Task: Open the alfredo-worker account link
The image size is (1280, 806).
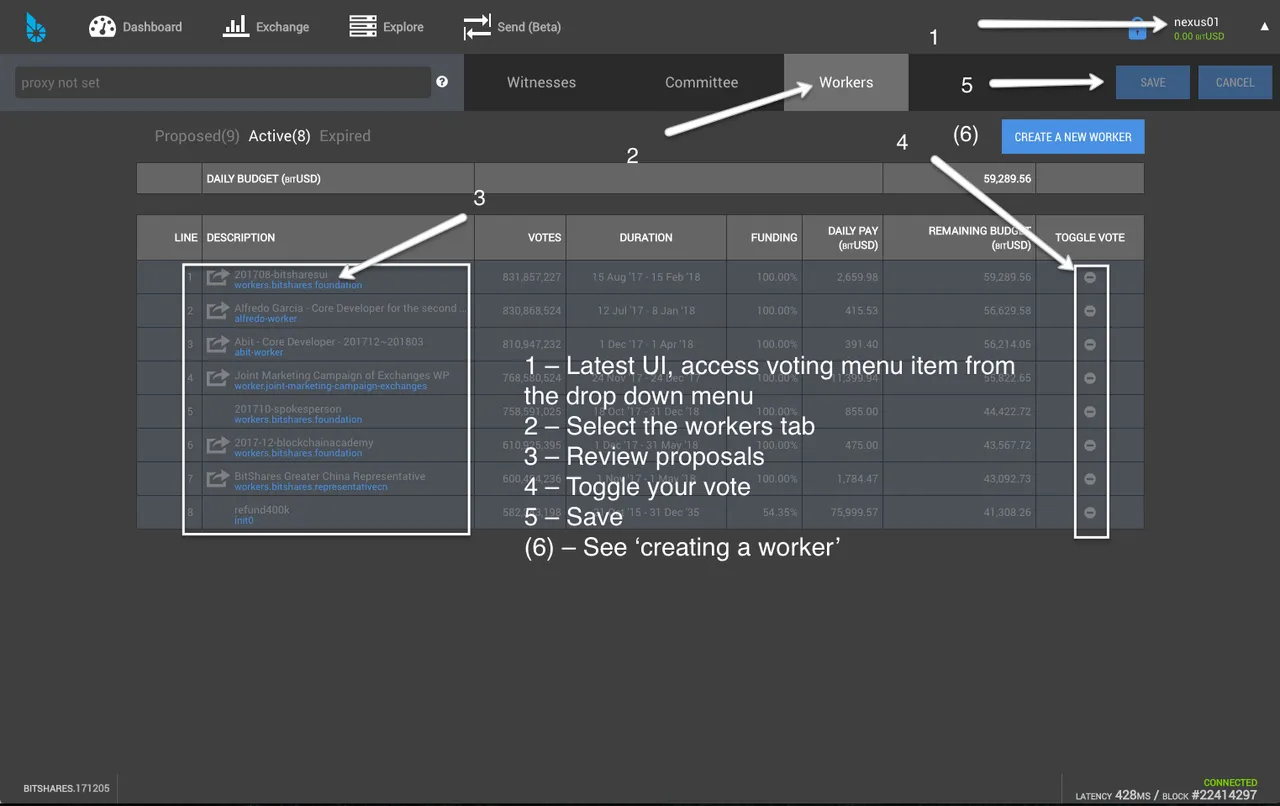Action: click(x=266, y=319)
